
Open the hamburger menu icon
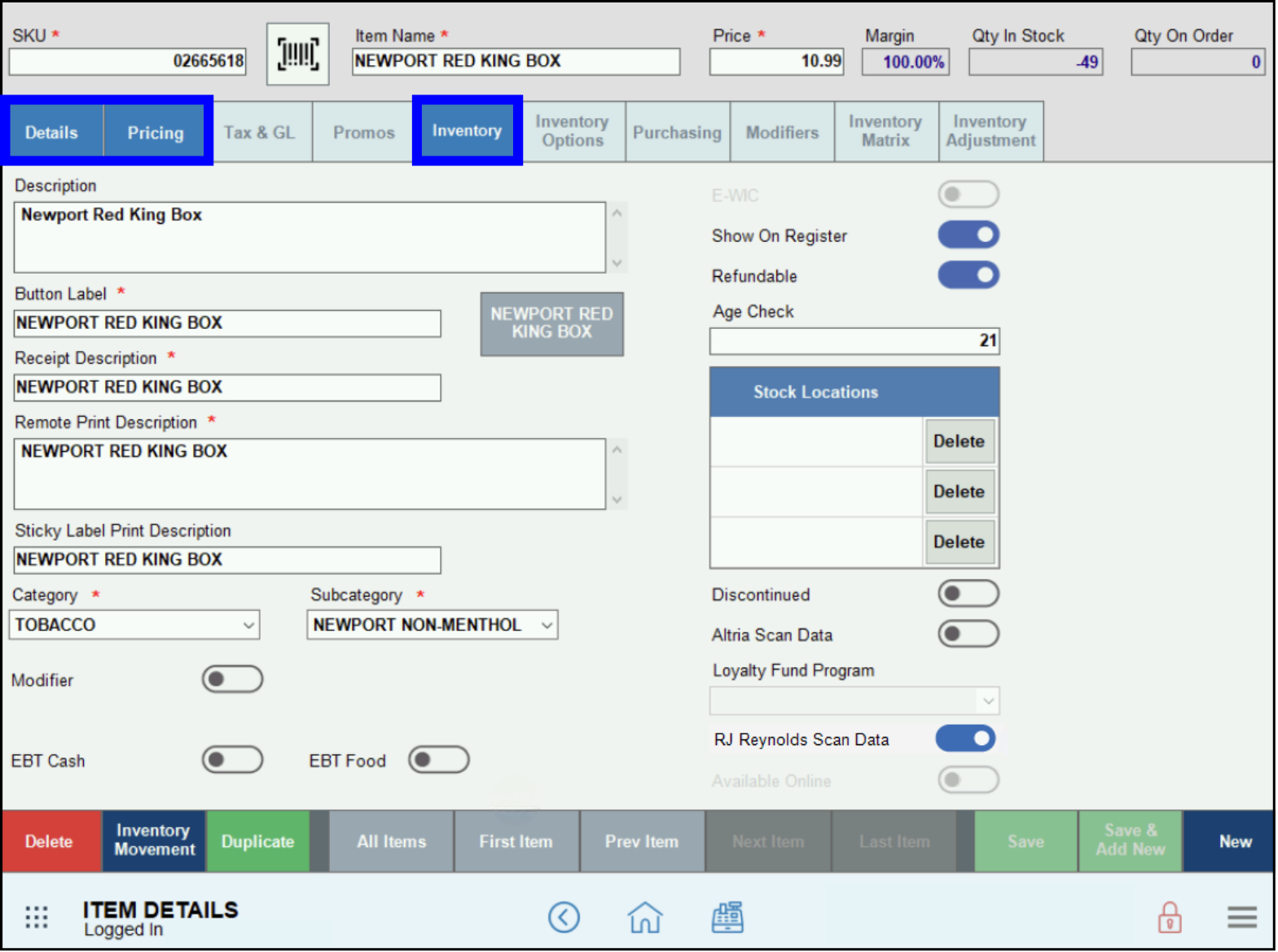pyautogui.click(x=1241, y=917)
